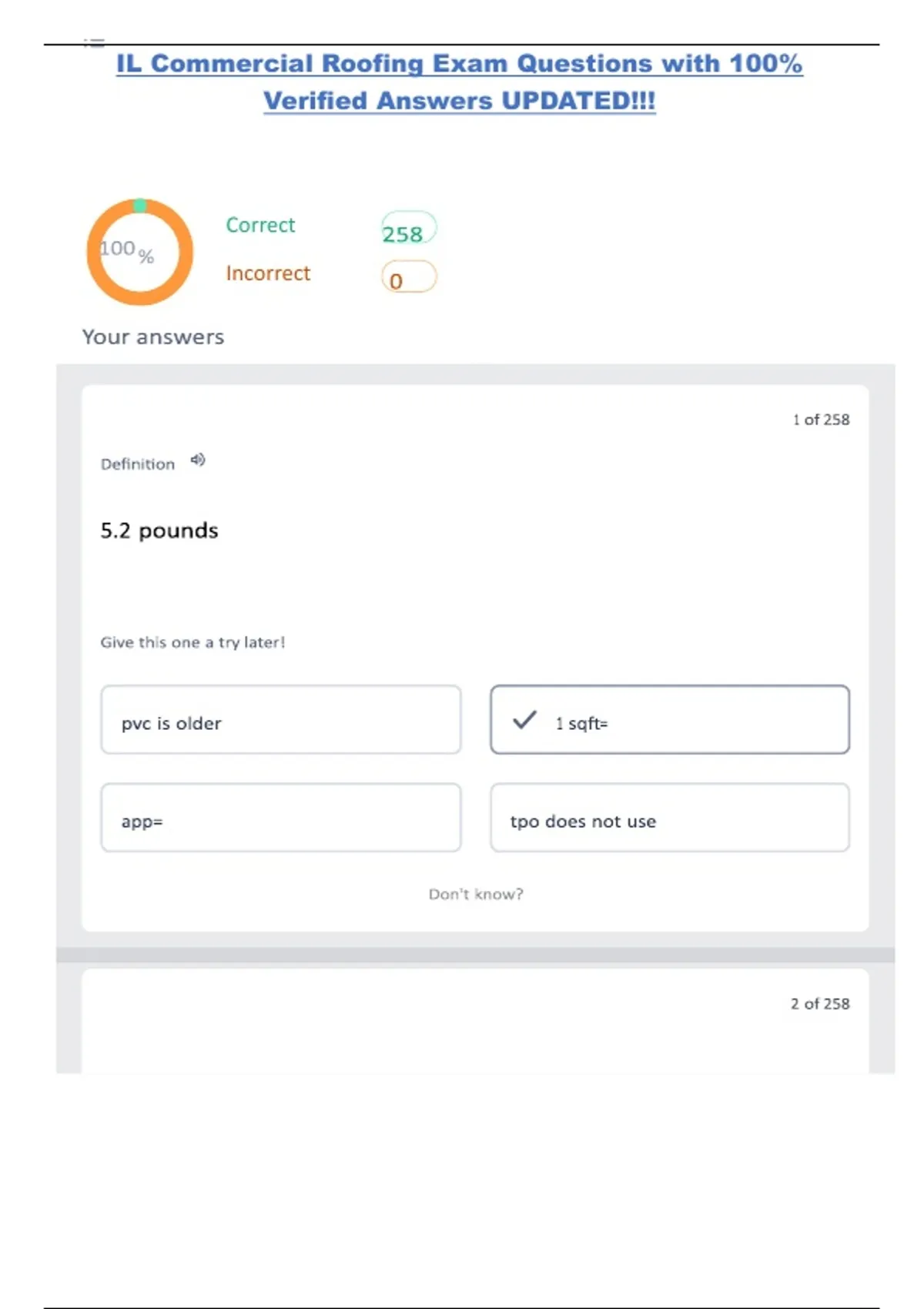Click the 100% text inside the ring
This screenshot has width=924, height=1309.
pos(127,250)
